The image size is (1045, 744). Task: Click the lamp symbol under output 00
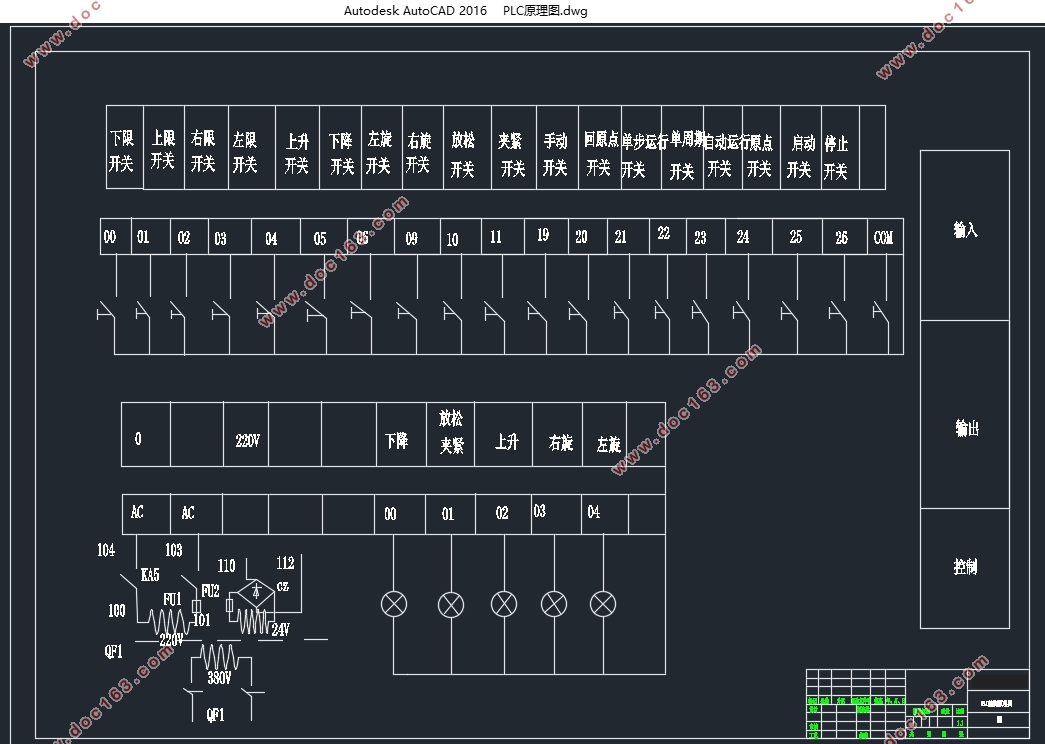point(394,605)
